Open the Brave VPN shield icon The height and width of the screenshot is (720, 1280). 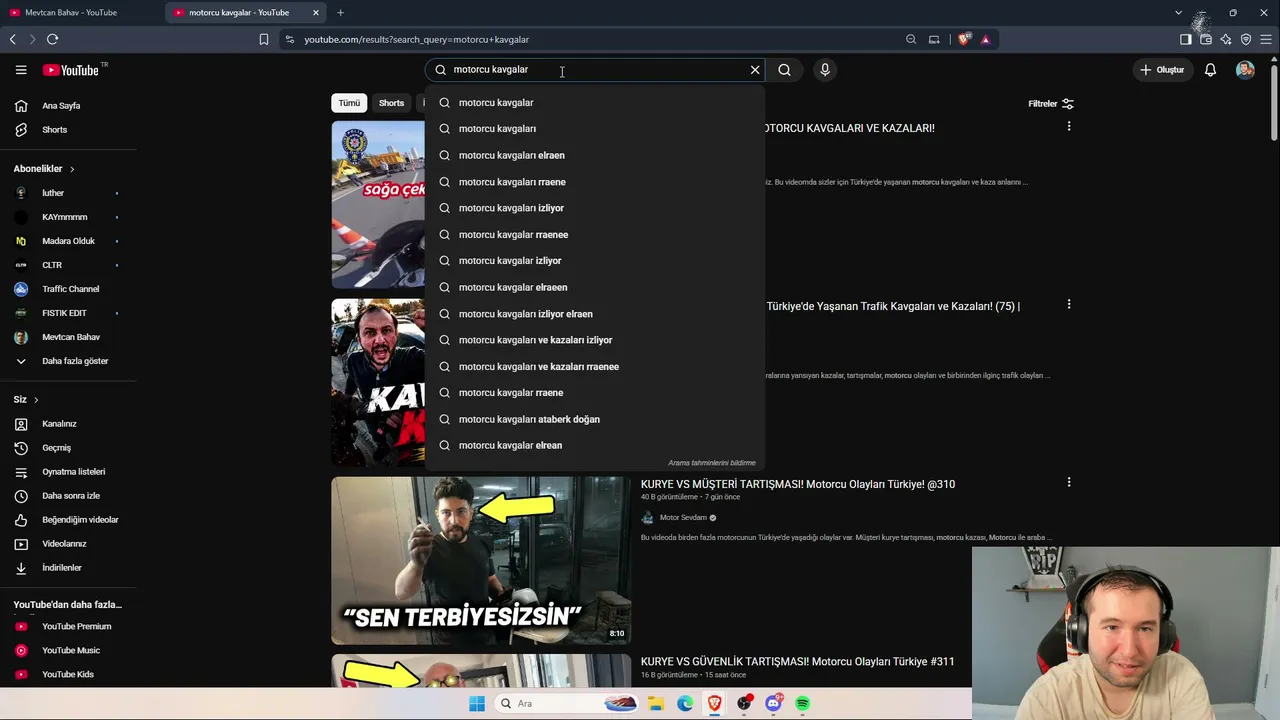tap(1246, 39)
